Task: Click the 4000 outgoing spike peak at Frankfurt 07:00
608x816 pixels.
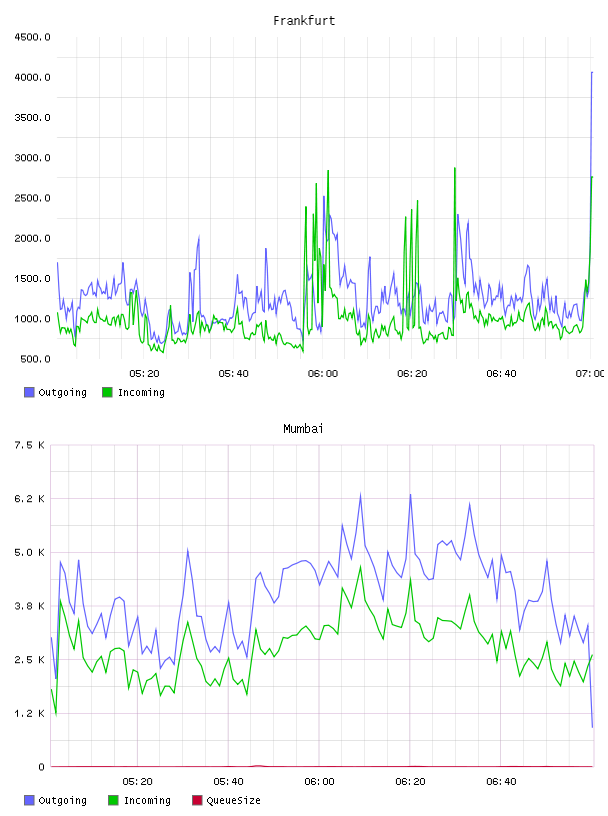Action: pyautogui.click(x=592, y=73)
